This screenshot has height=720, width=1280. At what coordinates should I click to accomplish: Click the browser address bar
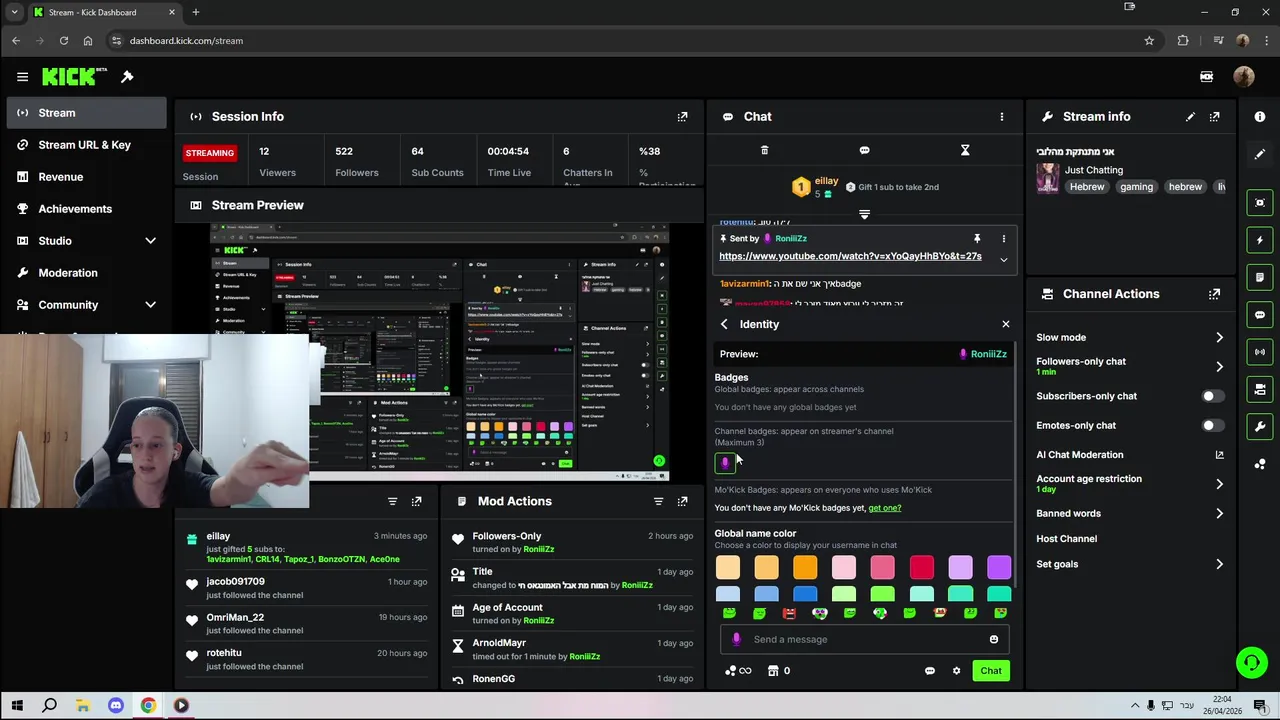click(x=620, y=41)
